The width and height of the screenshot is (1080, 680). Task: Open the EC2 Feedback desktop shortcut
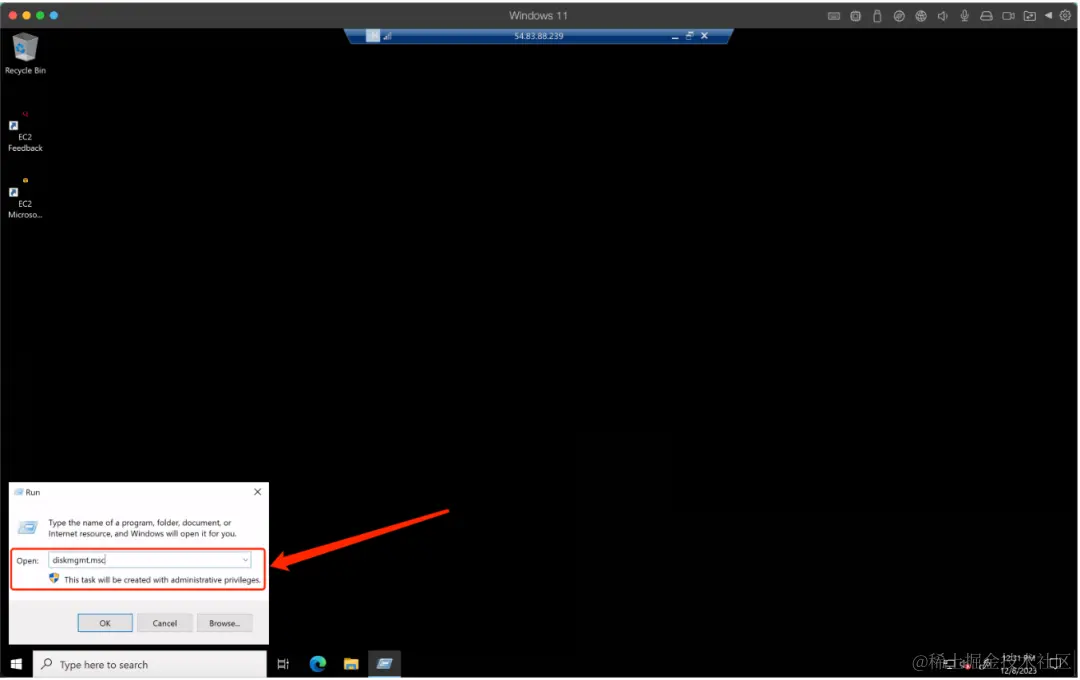(25, 132)
